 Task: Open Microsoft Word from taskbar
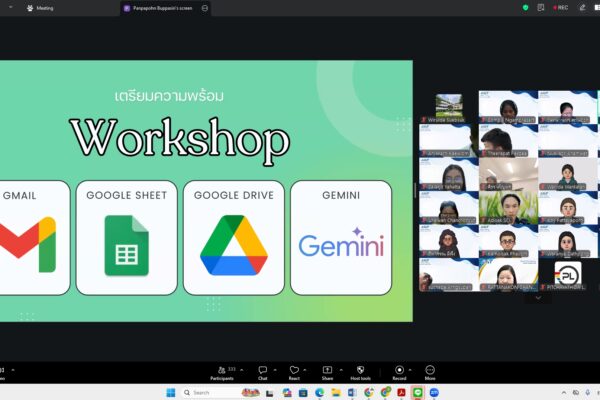pos(352,392)
